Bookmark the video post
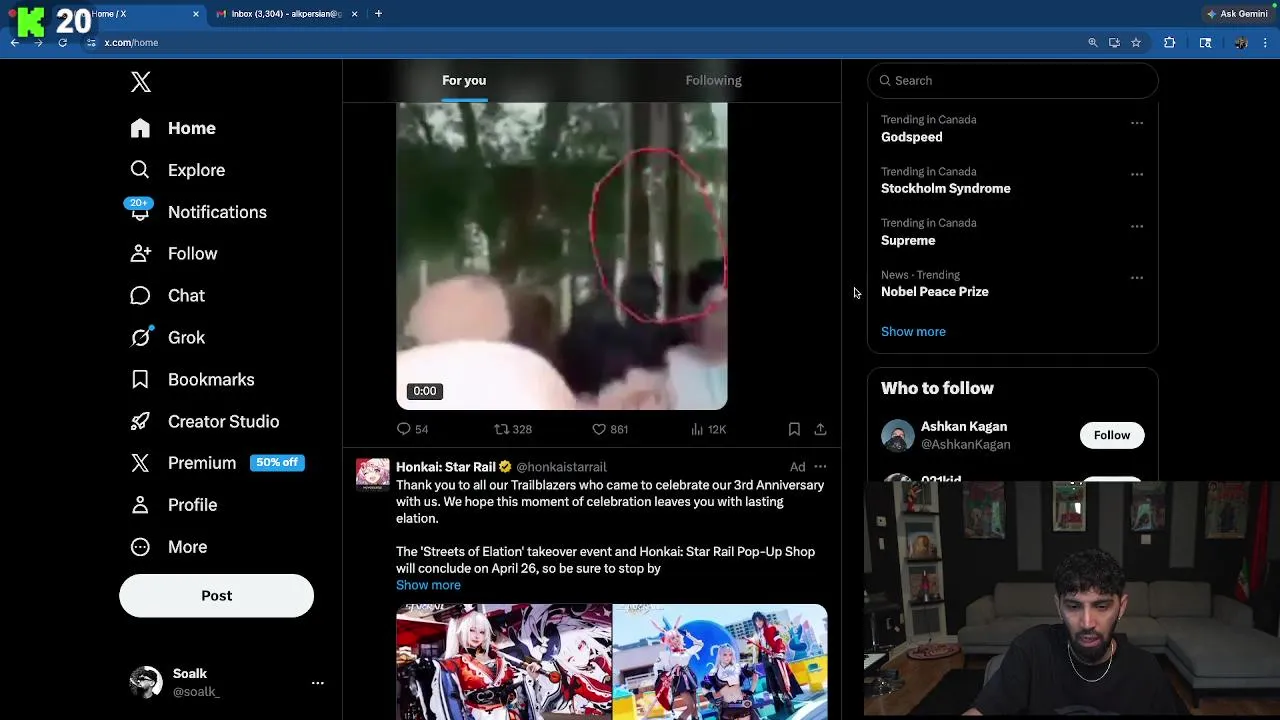The image size is (1280, 720). coord(794,429)
